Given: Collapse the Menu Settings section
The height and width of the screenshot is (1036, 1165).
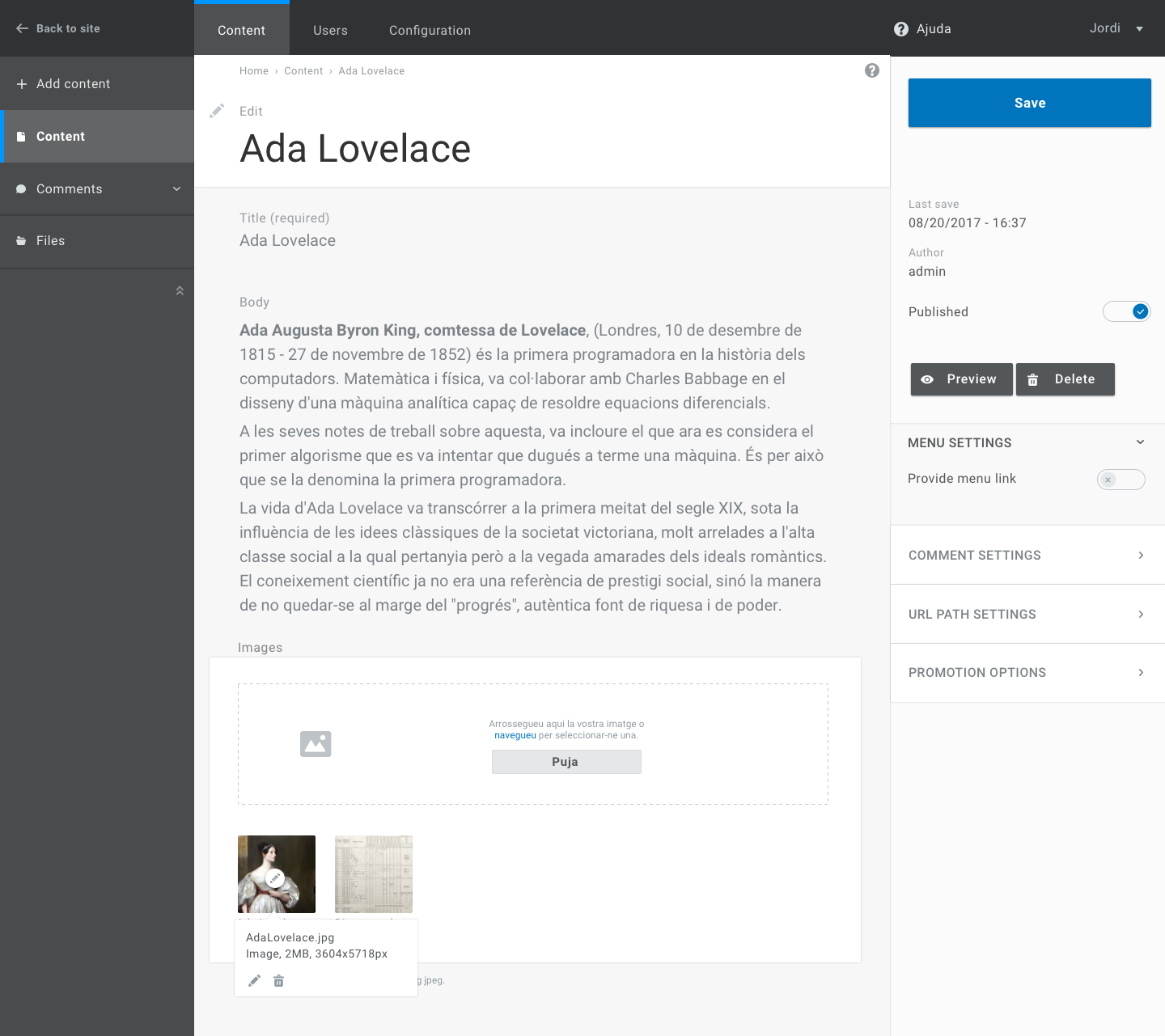Looking at the screenshot, I should pos(1140,442).
